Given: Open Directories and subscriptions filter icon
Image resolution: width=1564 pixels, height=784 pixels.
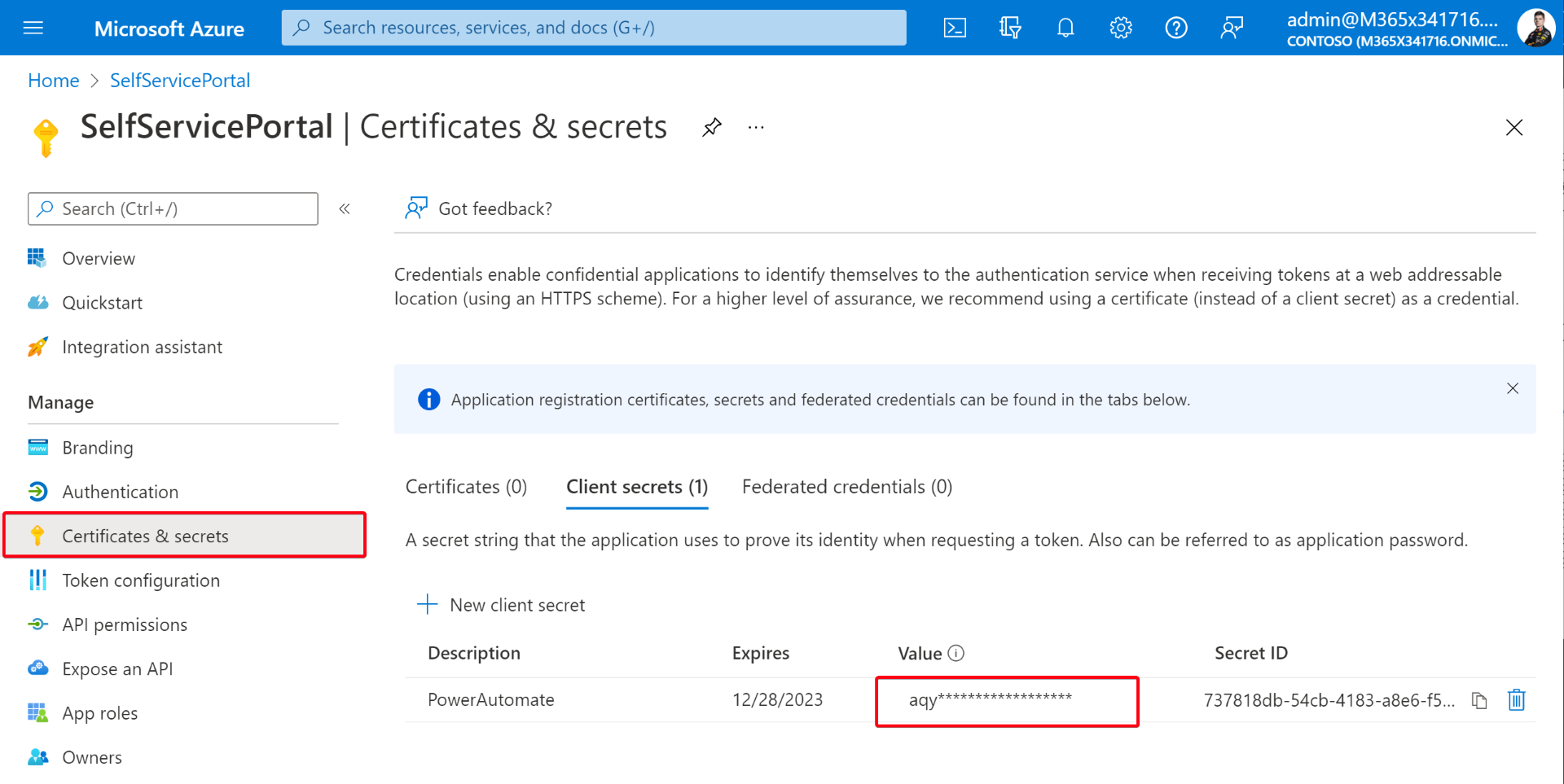Looking at the screenshot, I should 1010,28.
